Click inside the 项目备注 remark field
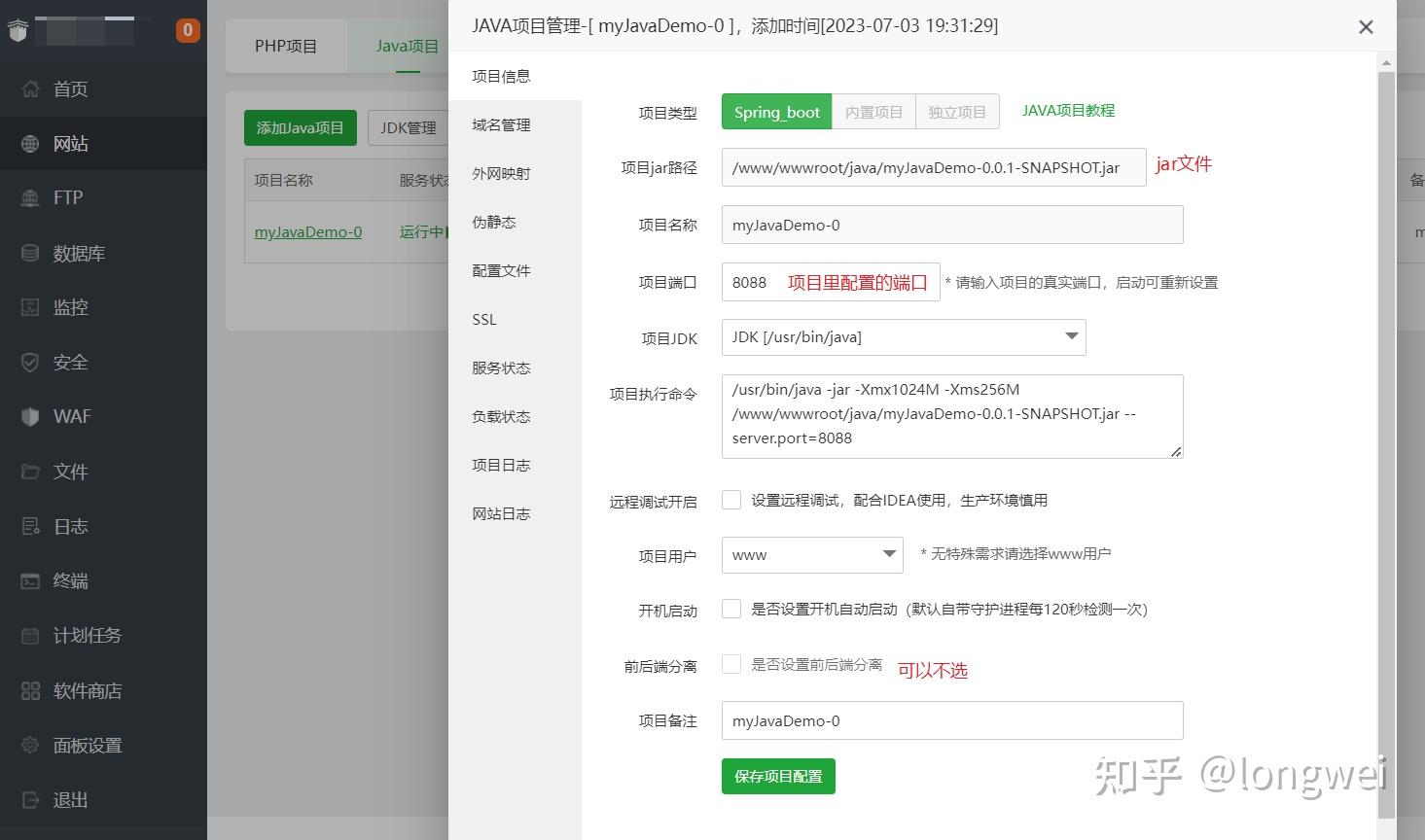 point(950,720)
